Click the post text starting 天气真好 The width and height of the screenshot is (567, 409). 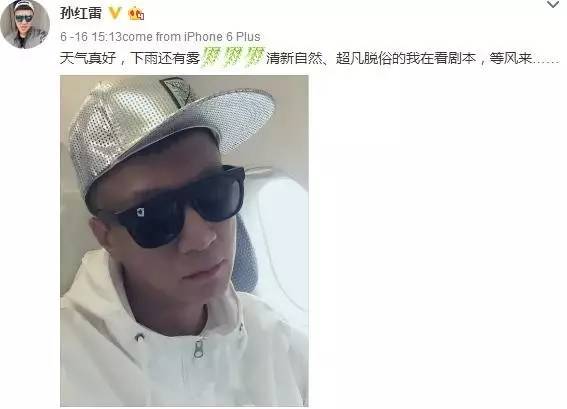(310, 58)
